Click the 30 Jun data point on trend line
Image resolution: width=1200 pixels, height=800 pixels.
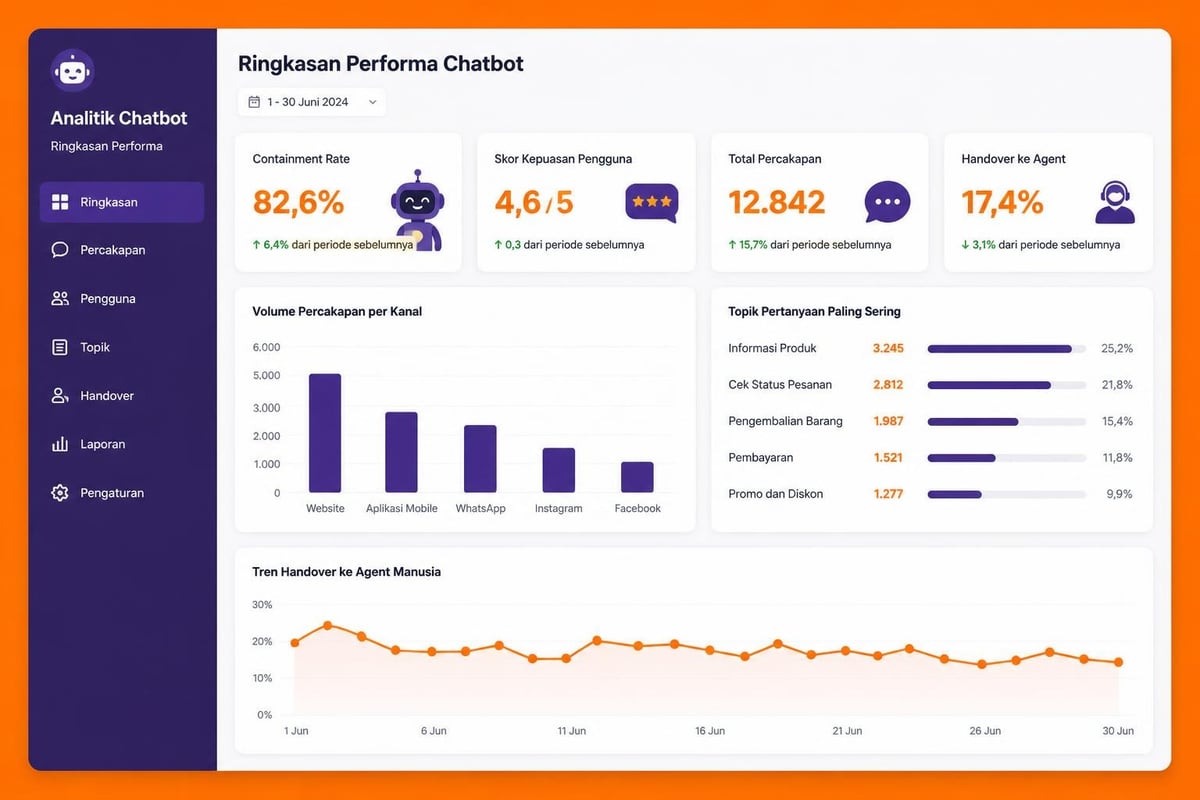1118,662
